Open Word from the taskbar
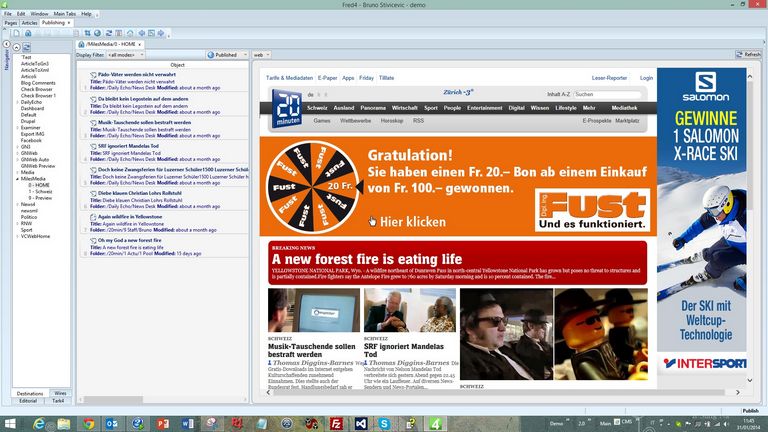The image size is (768, 432). [188, 424]
